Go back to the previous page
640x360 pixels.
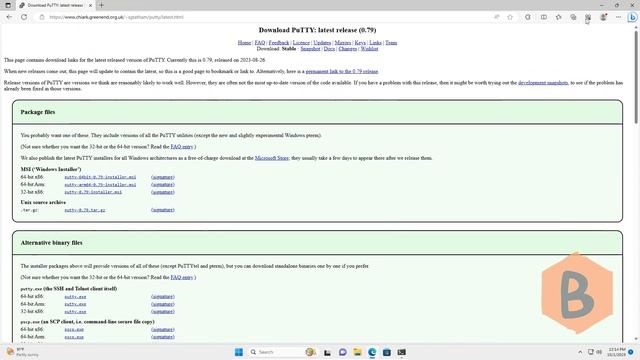click(9, 17)
